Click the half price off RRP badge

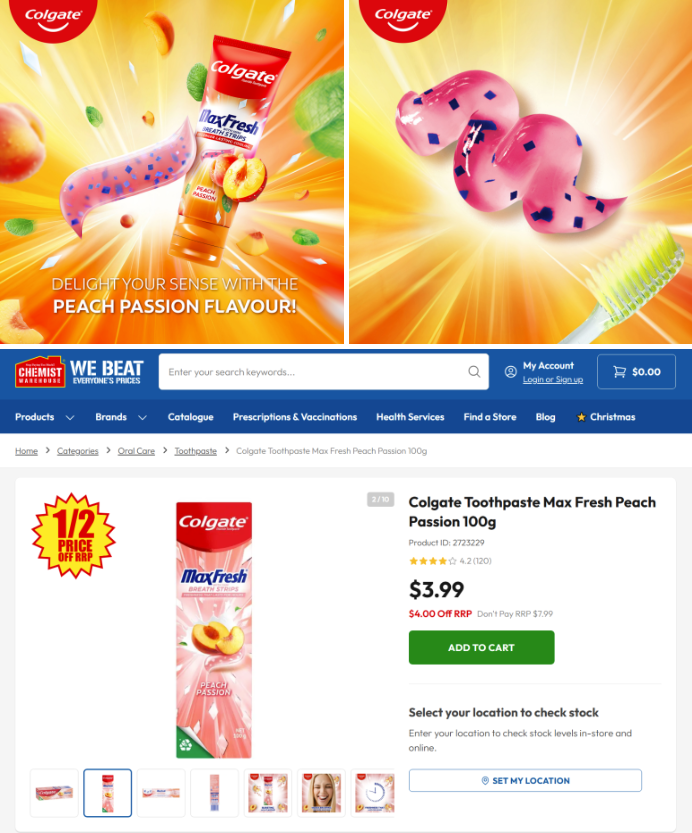73,535
